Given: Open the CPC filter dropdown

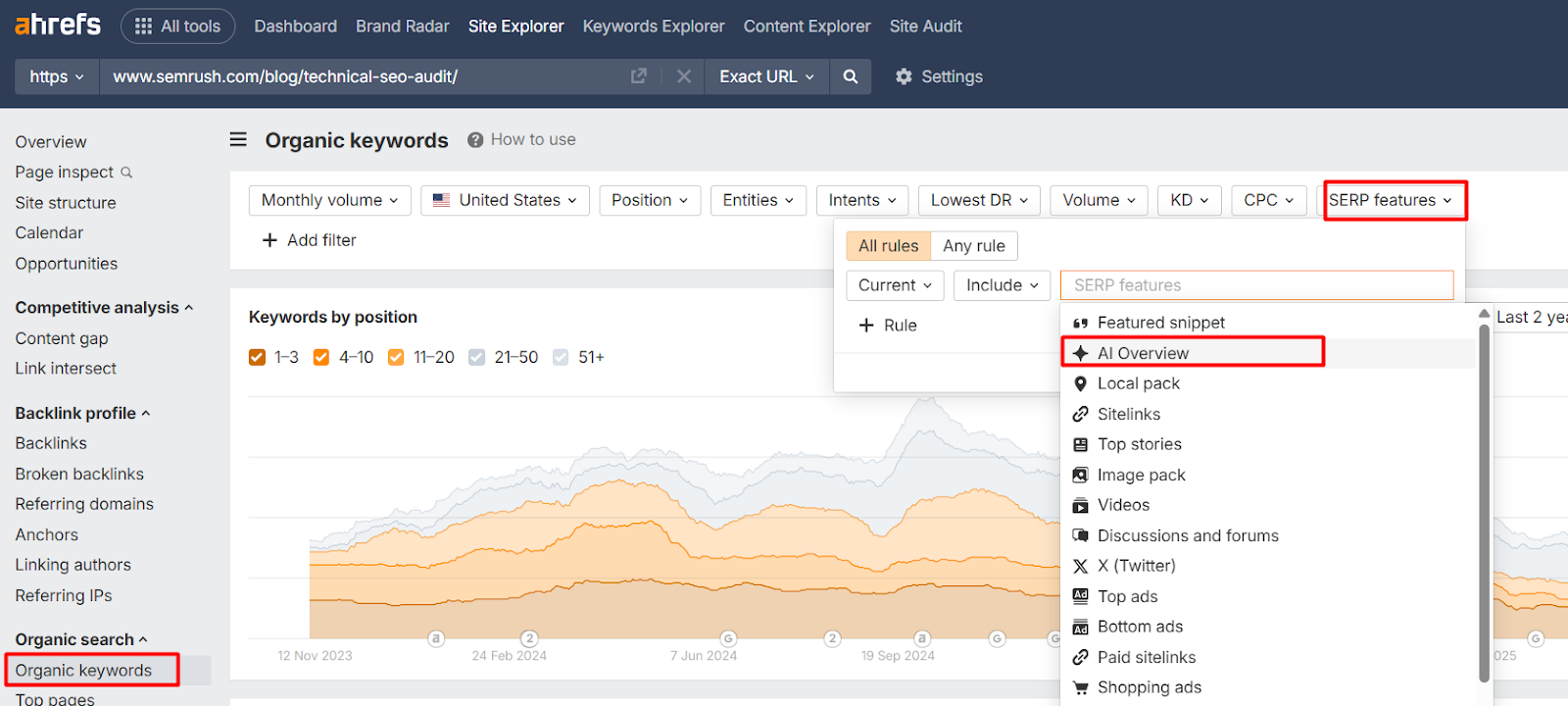Looking at the screenshot, I should [x=1269, y=200].
